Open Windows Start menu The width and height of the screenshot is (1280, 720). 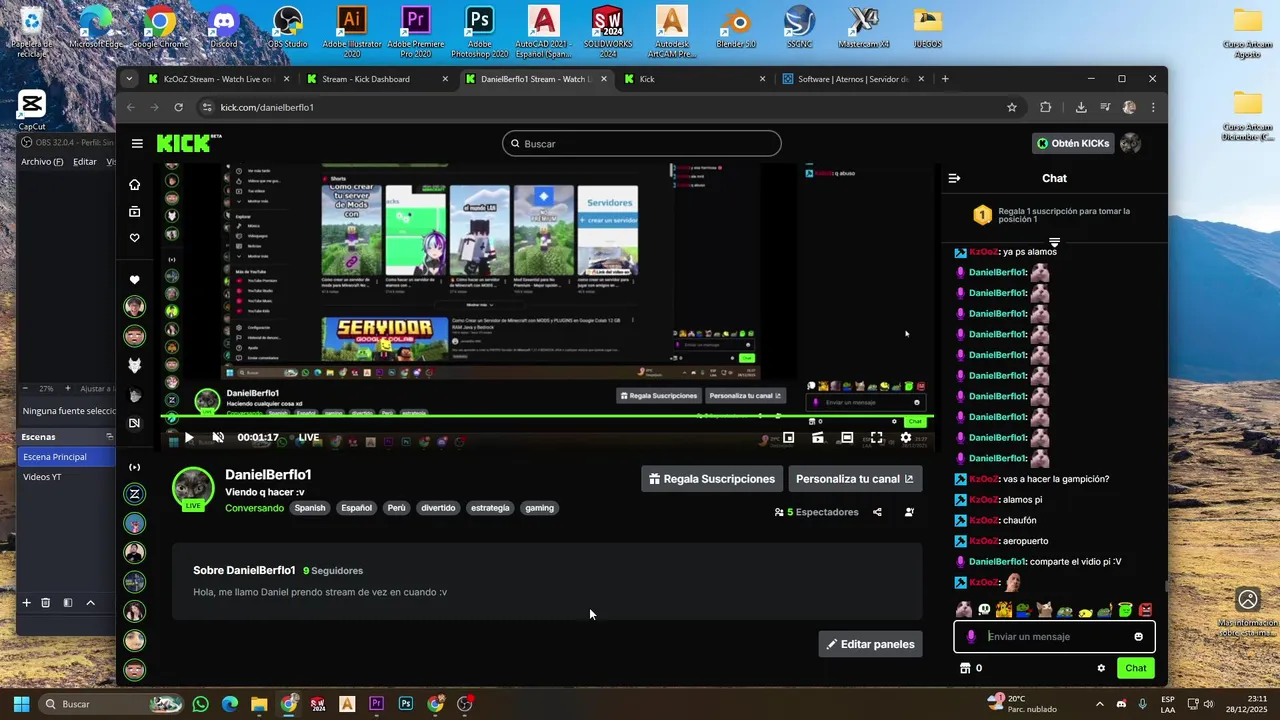[22, 704]
